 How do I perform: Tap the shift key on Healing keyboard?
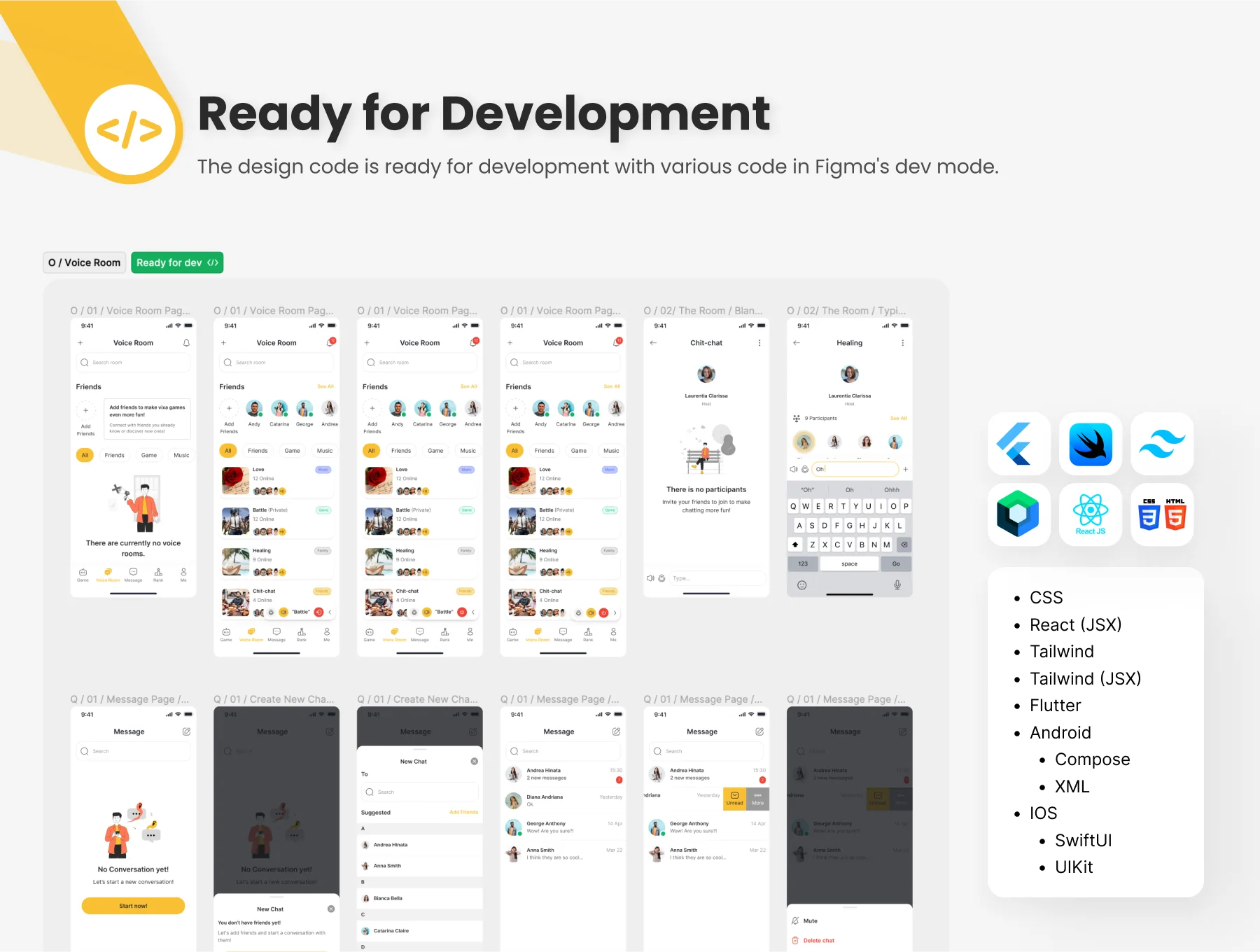[795, 545]
